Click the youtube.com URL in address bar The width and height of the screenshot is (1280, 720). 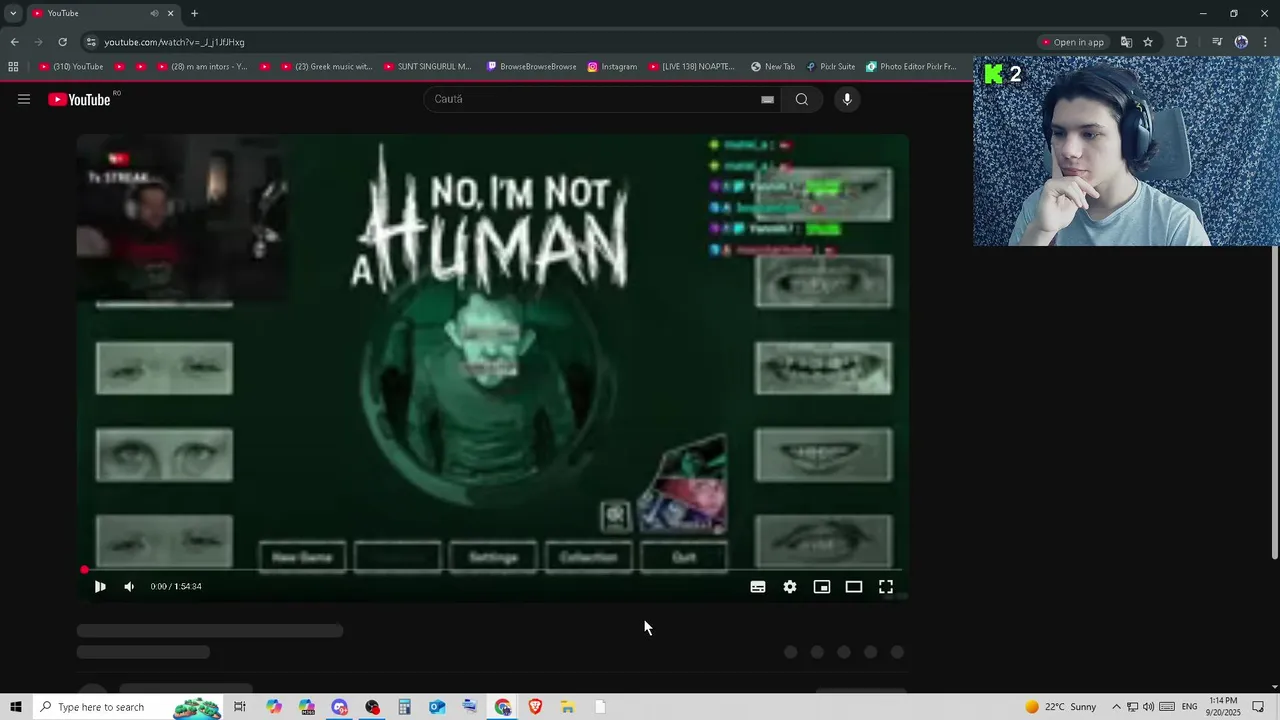pos(174,42)
